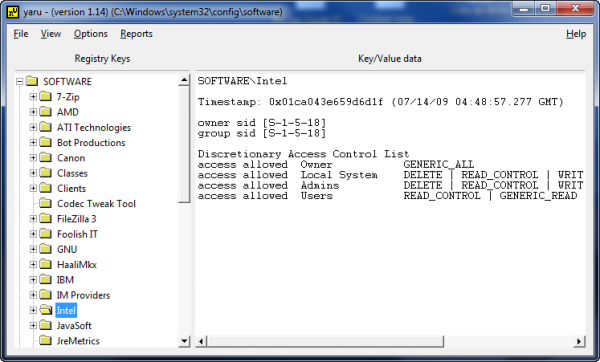The height and width of the screenshot is (362, 600).
Task: Open the View menu
Action: (51, 34)
